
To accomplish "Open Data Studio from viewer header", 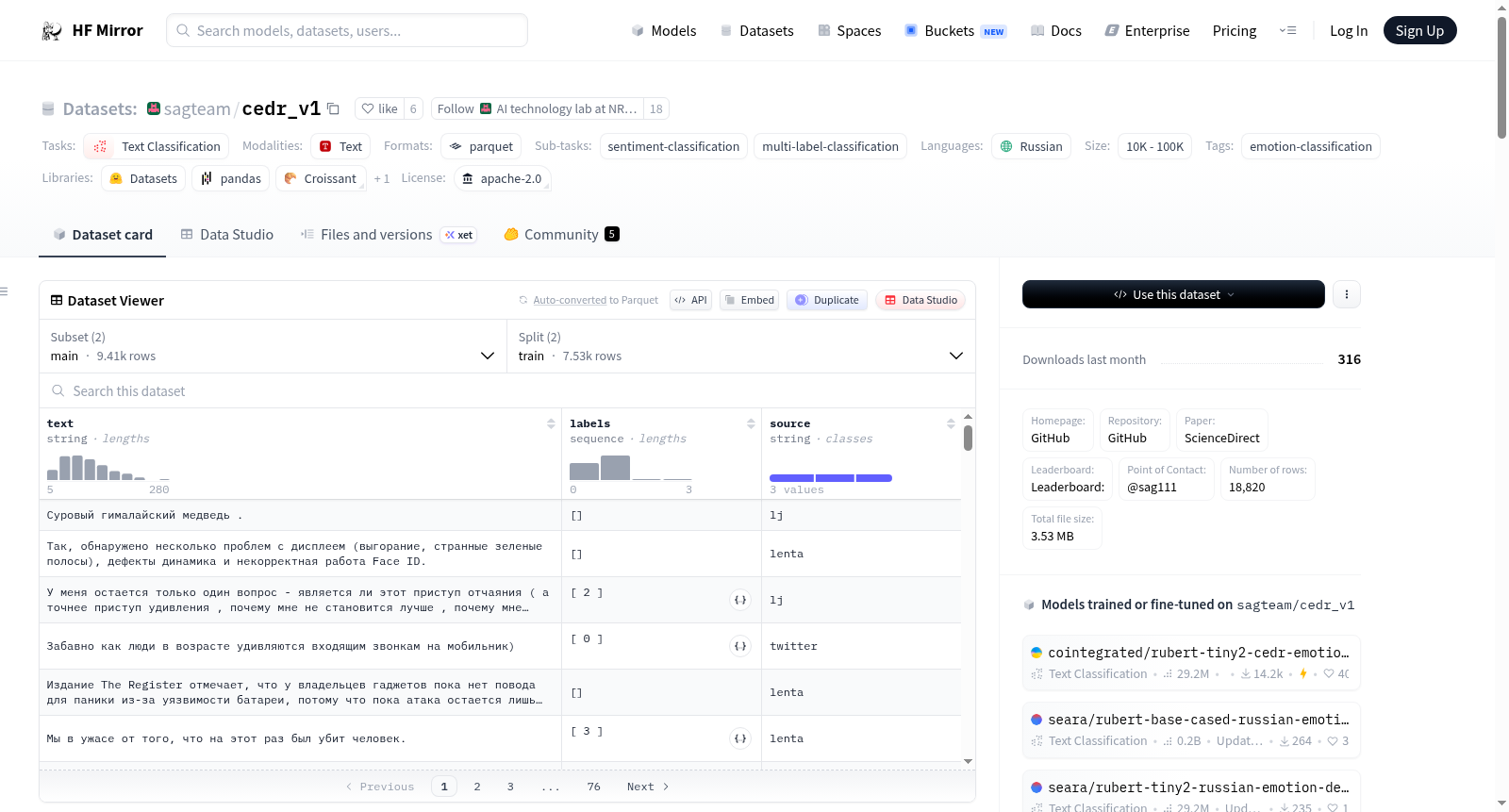I will pyautogui.click(x=920, y=300).
